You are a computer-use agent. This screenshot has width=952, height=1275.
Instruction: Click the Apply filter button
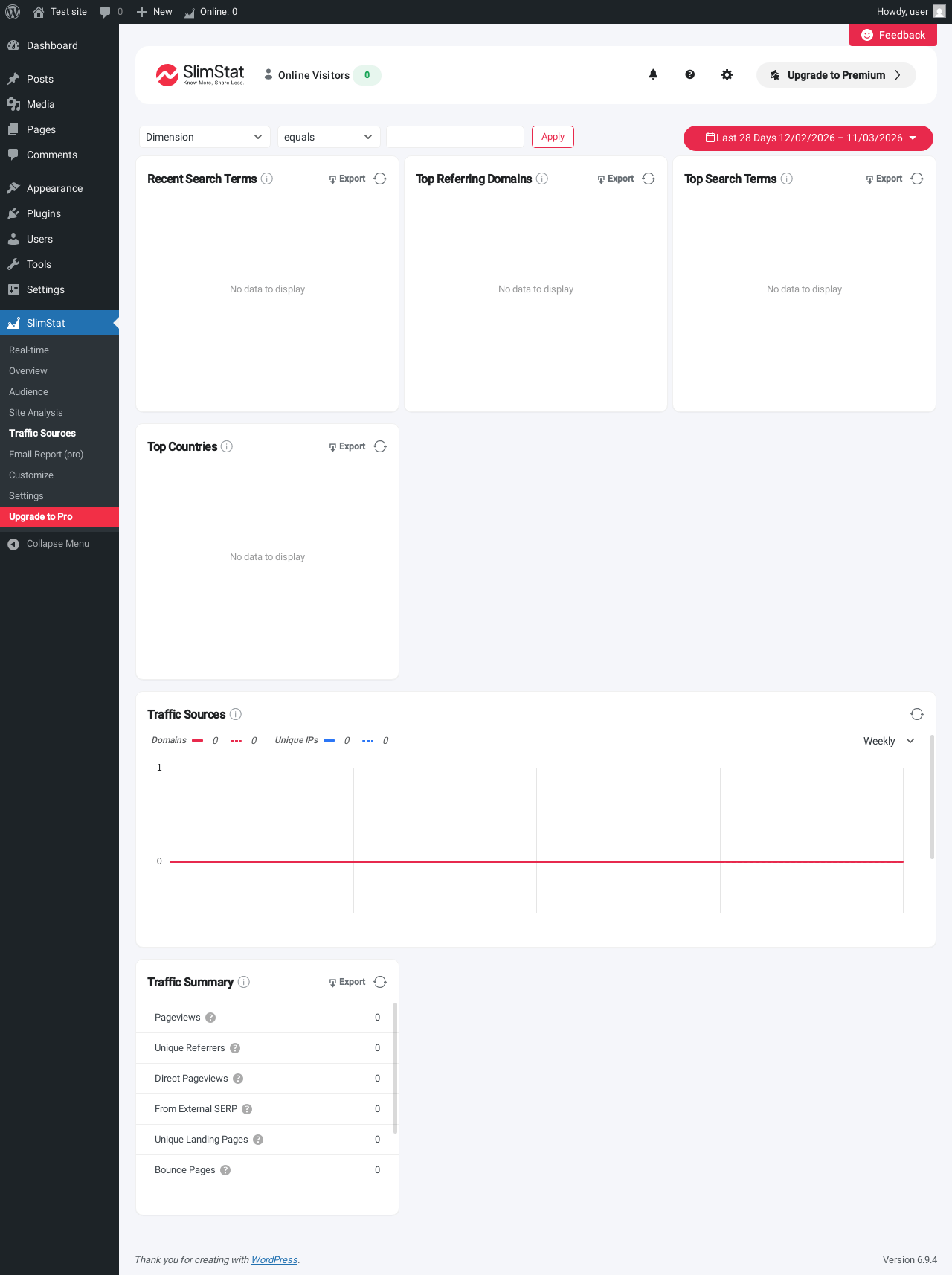coord(553,137)
